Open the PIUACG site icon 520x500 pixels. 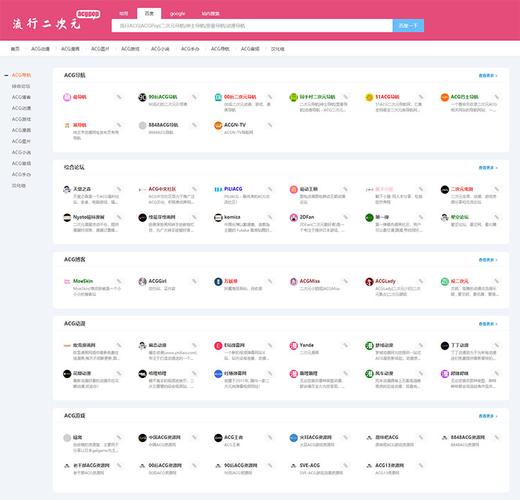pyautogui.click(x=218, y=189)
